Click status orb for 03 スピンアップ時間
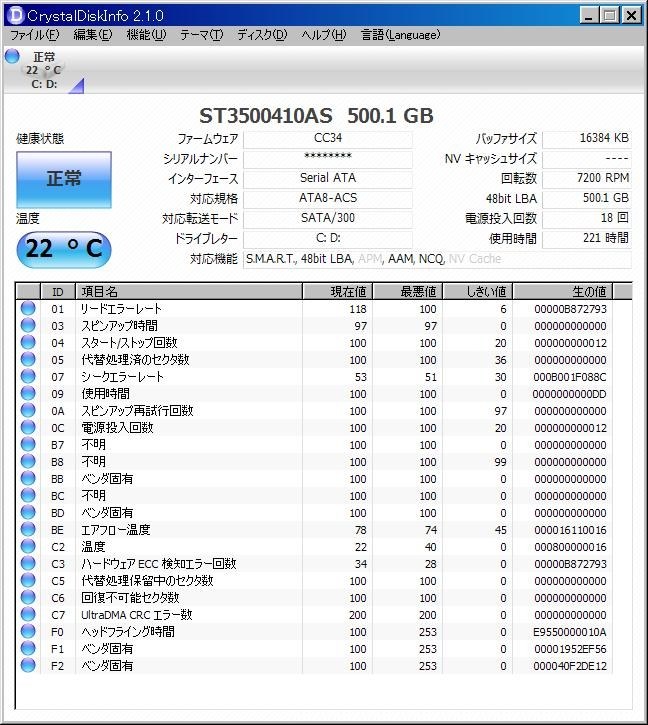Image resolution: width=648 pixels, height=725 pixels. (x=28, y=326)
